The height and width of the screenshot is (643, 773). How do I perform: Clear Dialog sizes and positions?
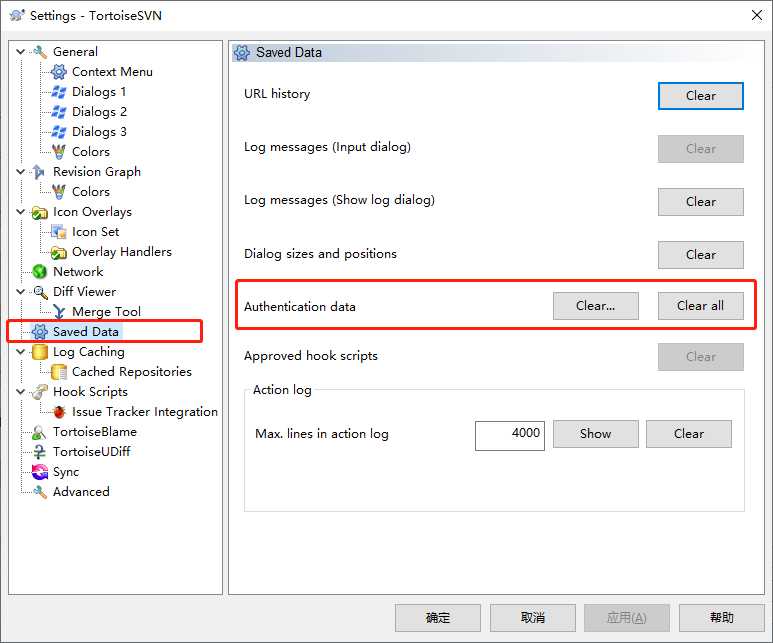pyautogui.click(x=701, y=255)
